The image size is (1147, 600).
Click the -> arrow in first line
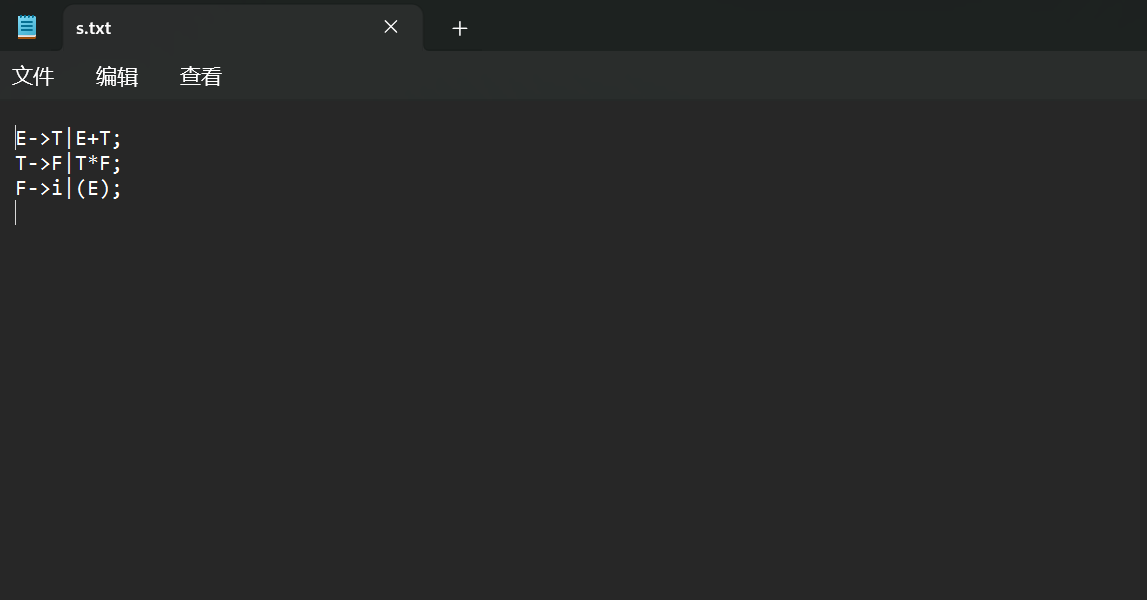(39, 138)
